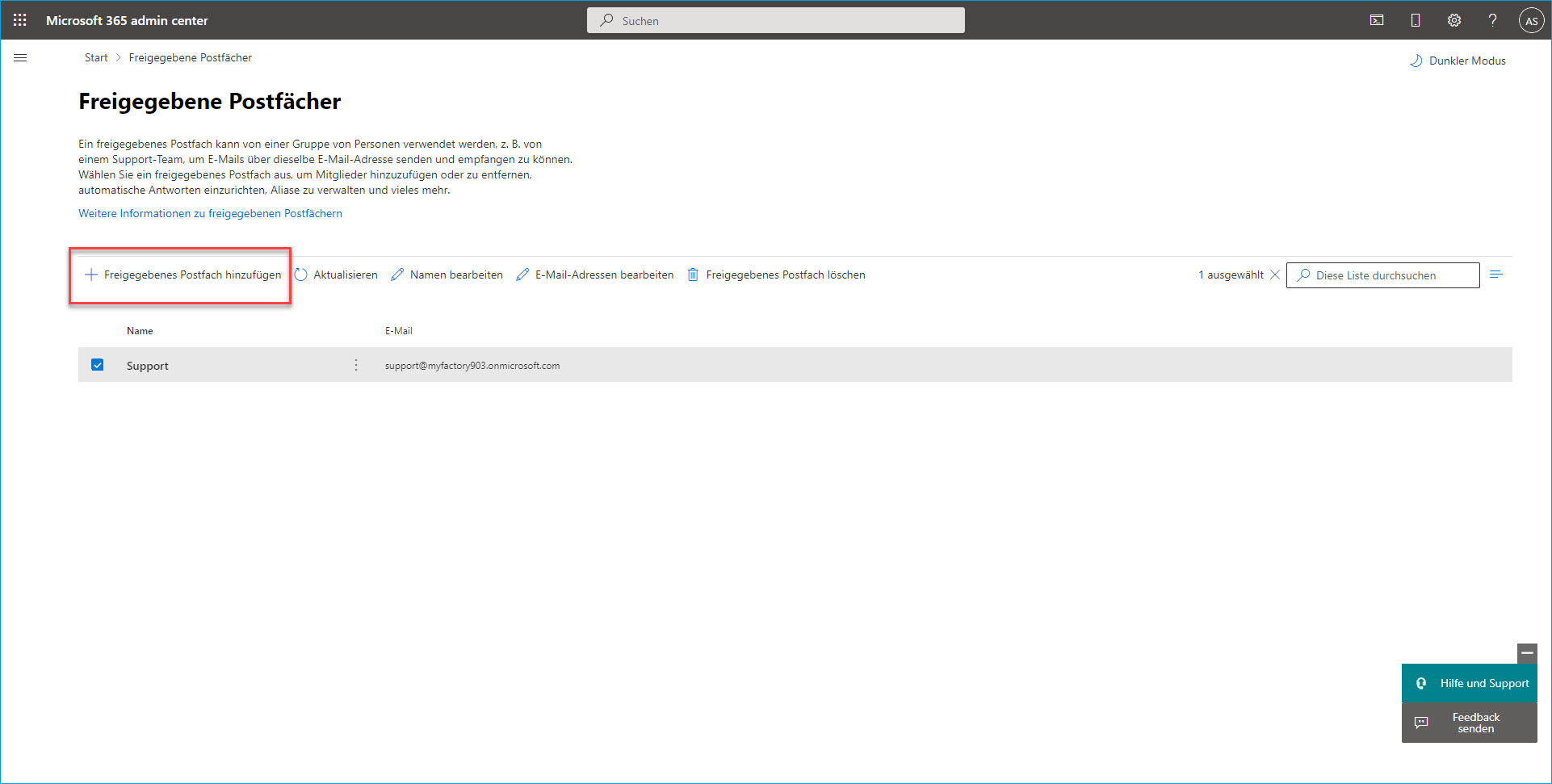Uncheck the Support row checkbox
Screen dimensions: 1552x784
(98, 365)
